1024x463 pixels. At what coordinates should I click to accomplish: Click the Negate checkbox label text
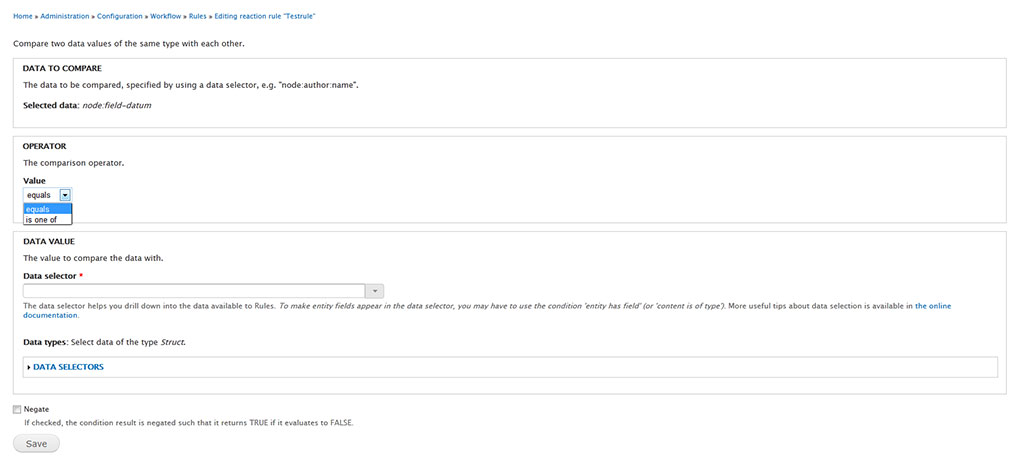point(36,409)
